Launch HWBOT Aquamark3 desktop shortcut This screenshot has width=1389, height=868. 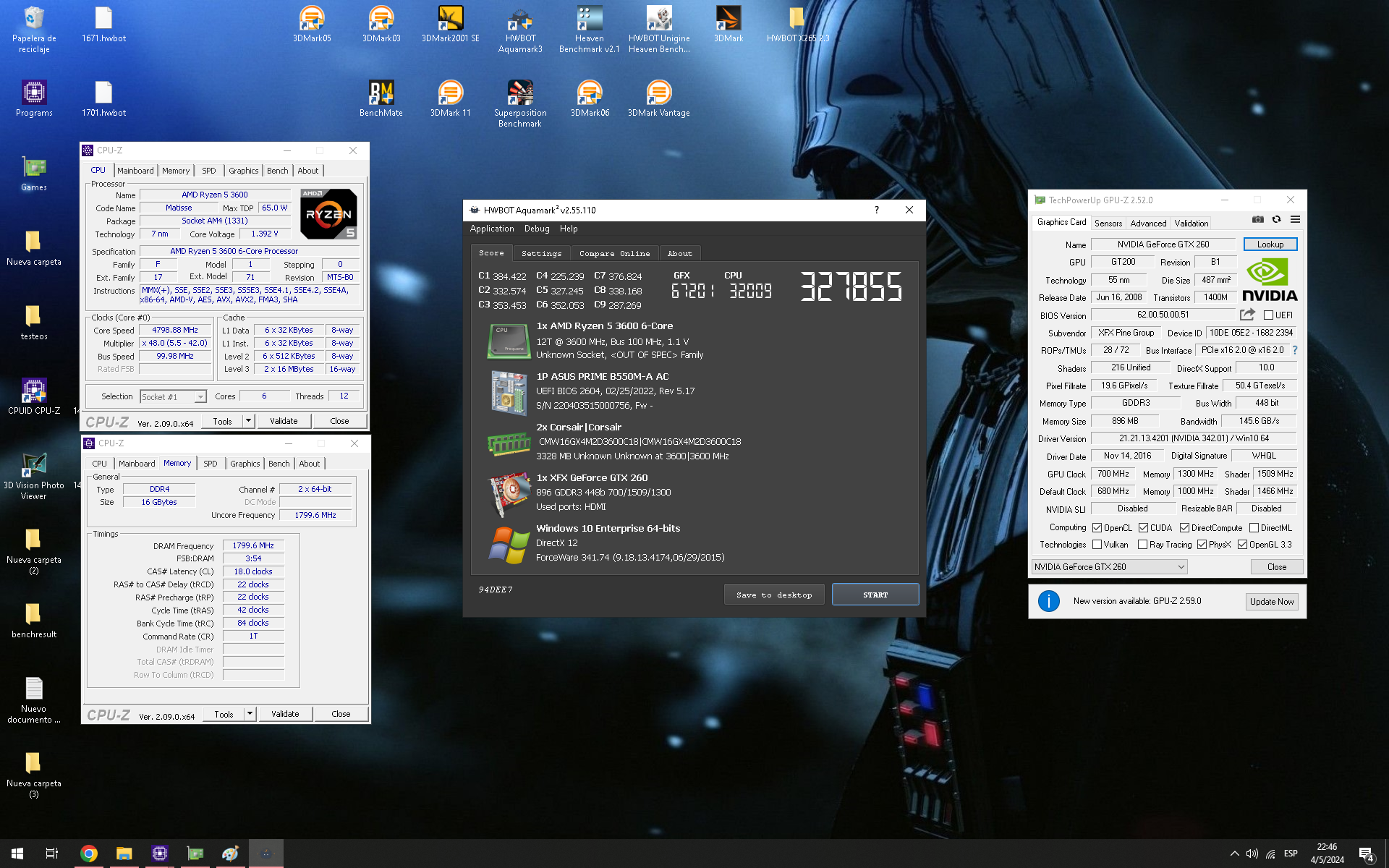[x=520, y=29]
